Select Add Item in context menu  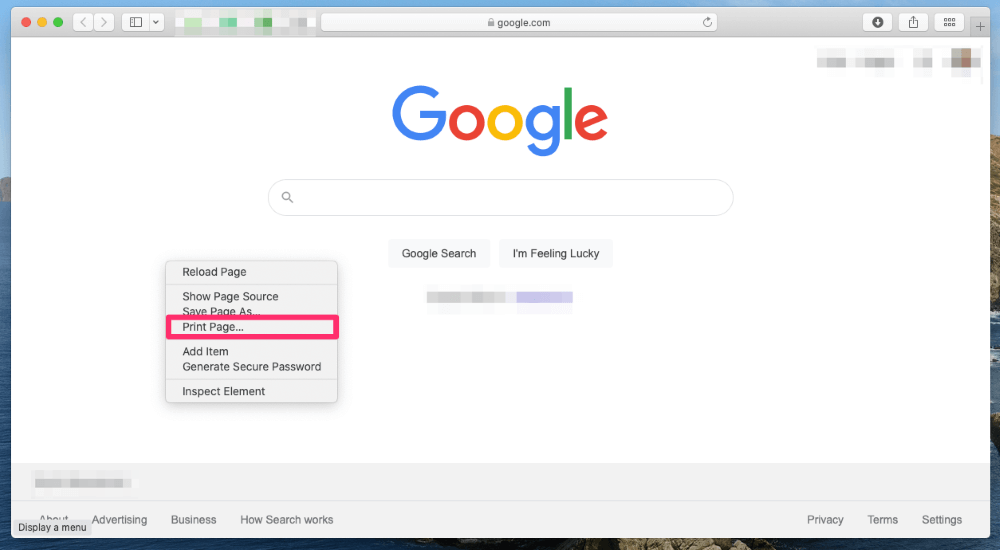(251, 352)
